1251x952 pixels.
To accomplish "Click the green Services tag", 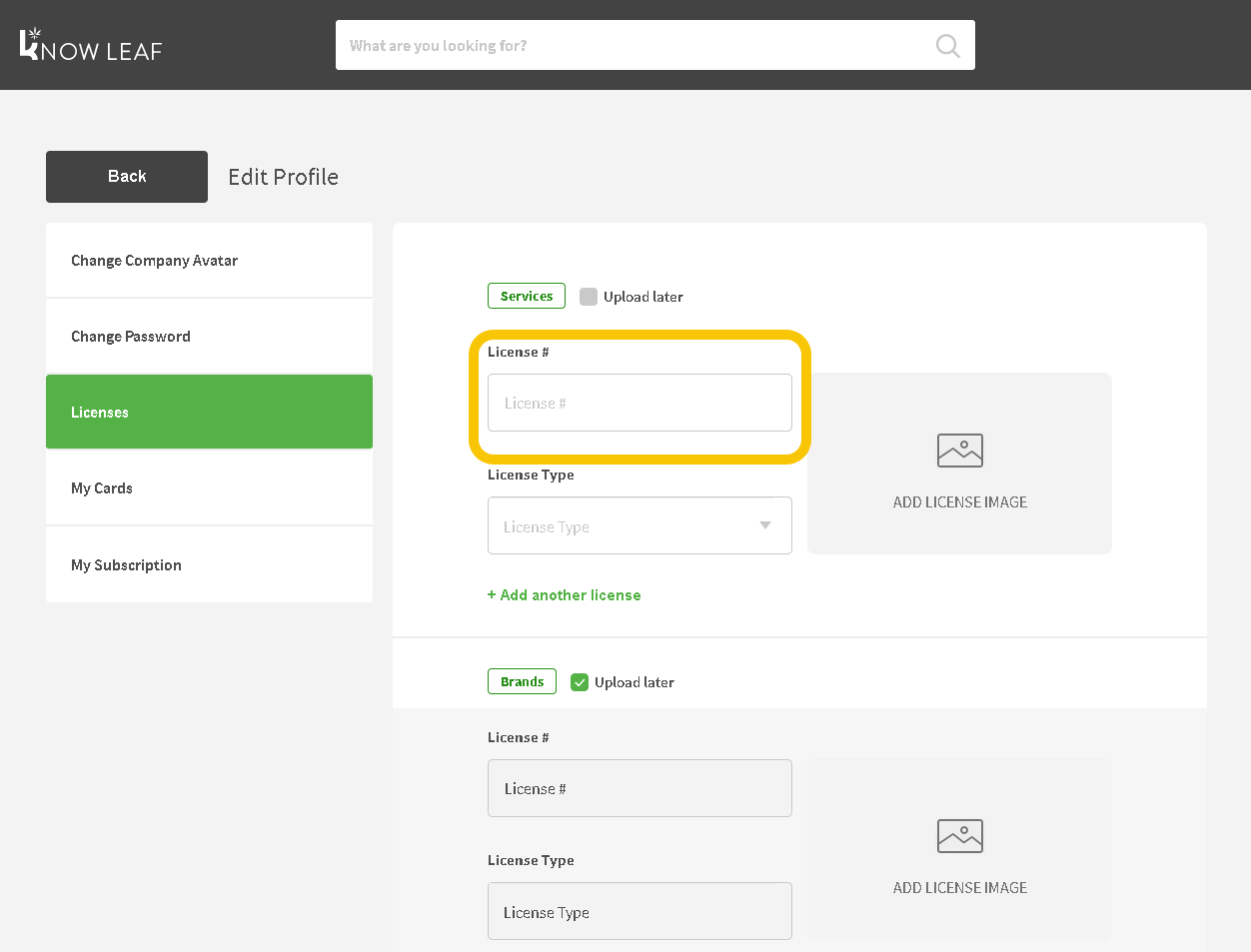I will click(x=527, y=296).
